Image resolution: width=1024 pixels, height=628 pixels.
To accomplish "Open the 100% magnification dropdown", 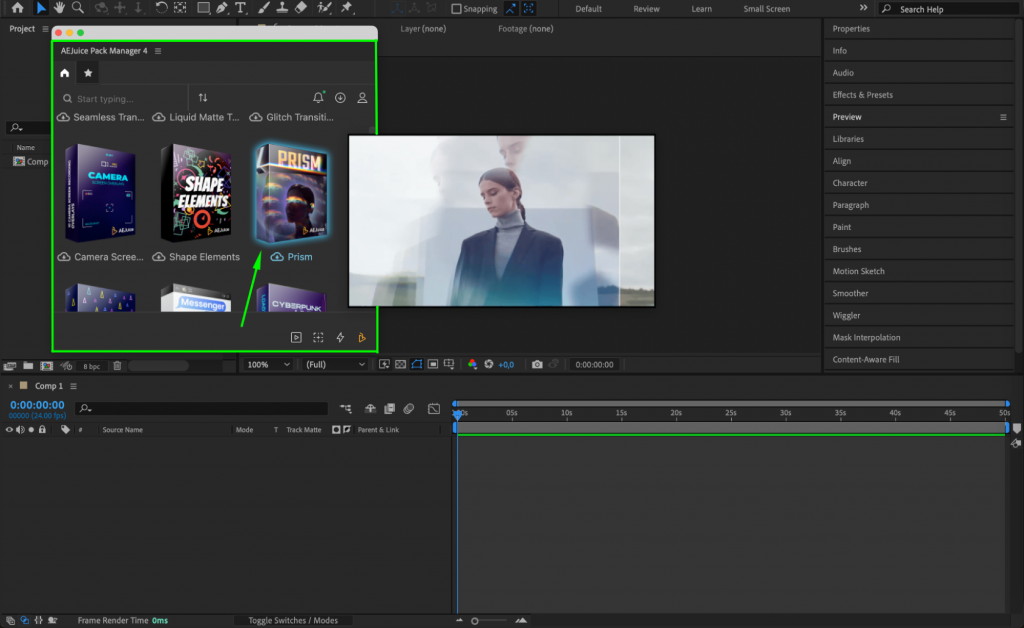I will click(x=267, y=364).
